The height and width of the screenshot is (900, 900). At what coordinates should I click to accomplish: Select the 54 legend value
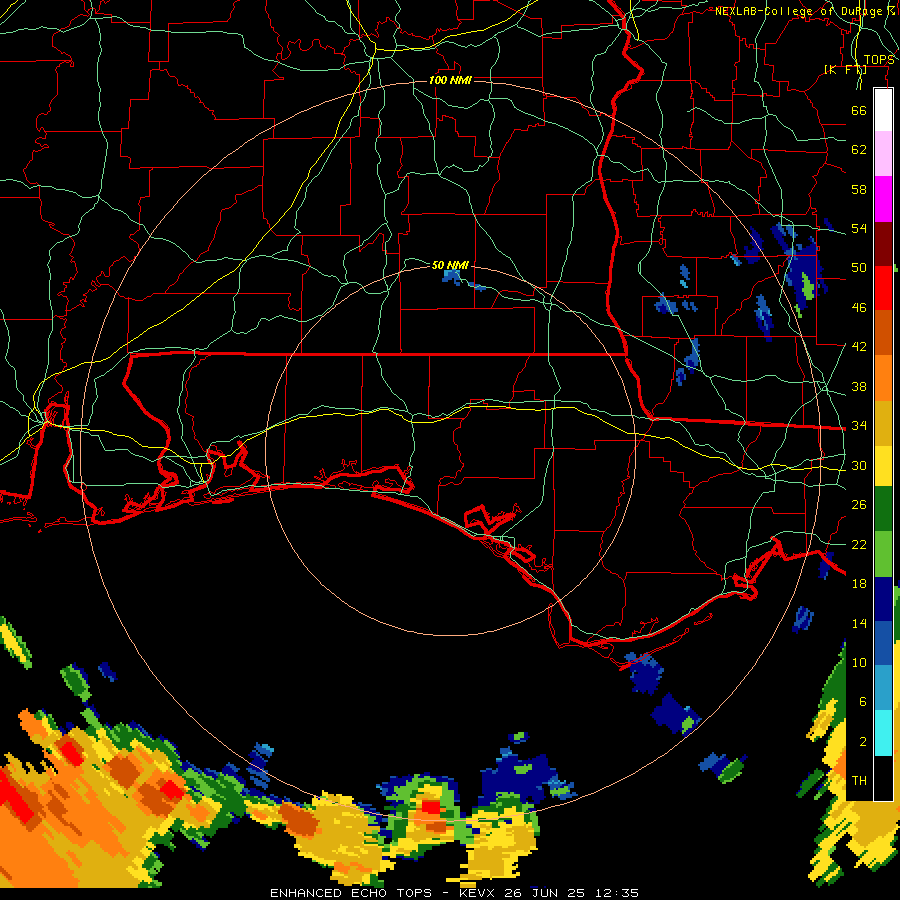[859, 228]
